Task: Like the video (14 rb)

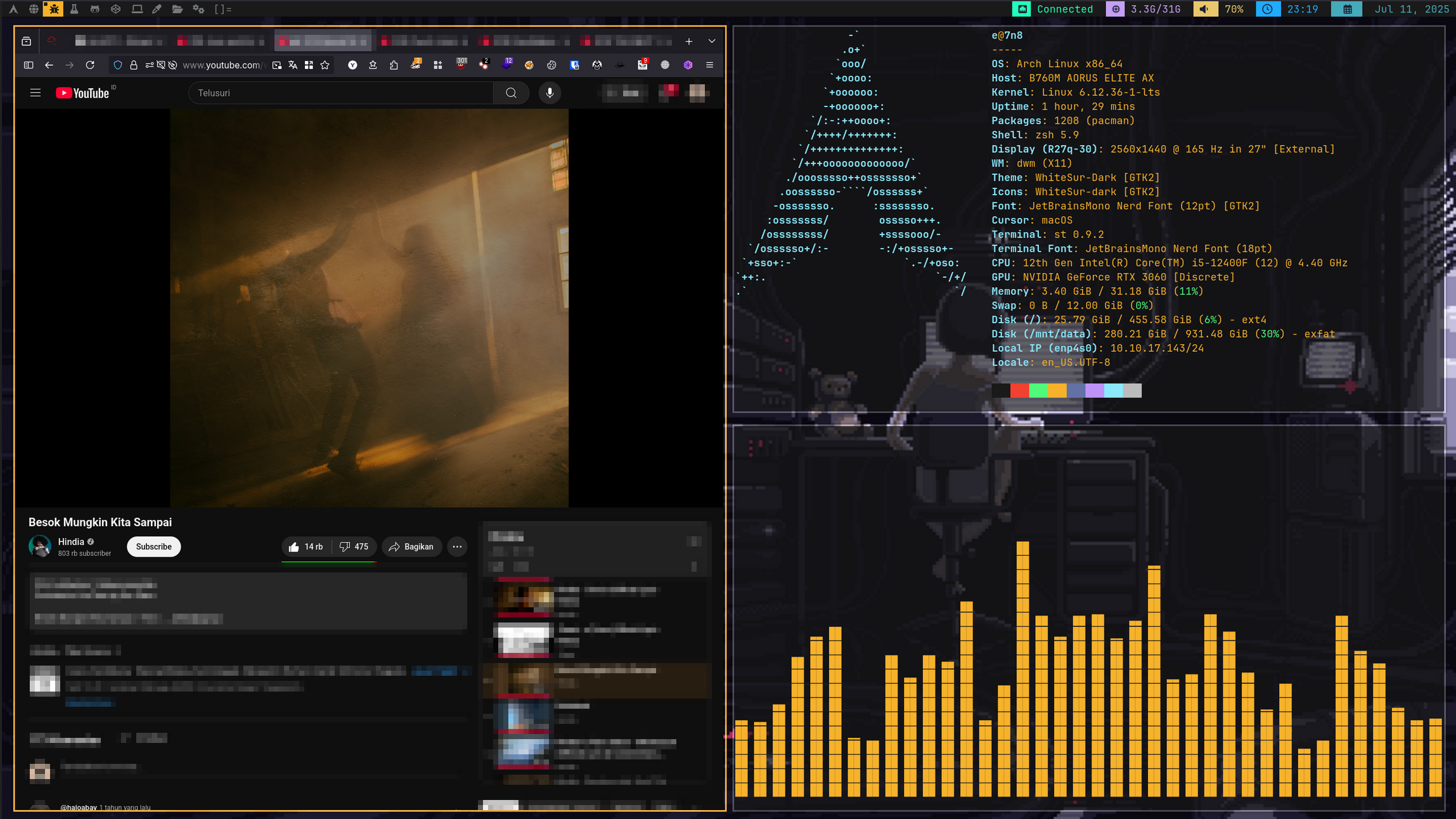Action: (306, 546)
